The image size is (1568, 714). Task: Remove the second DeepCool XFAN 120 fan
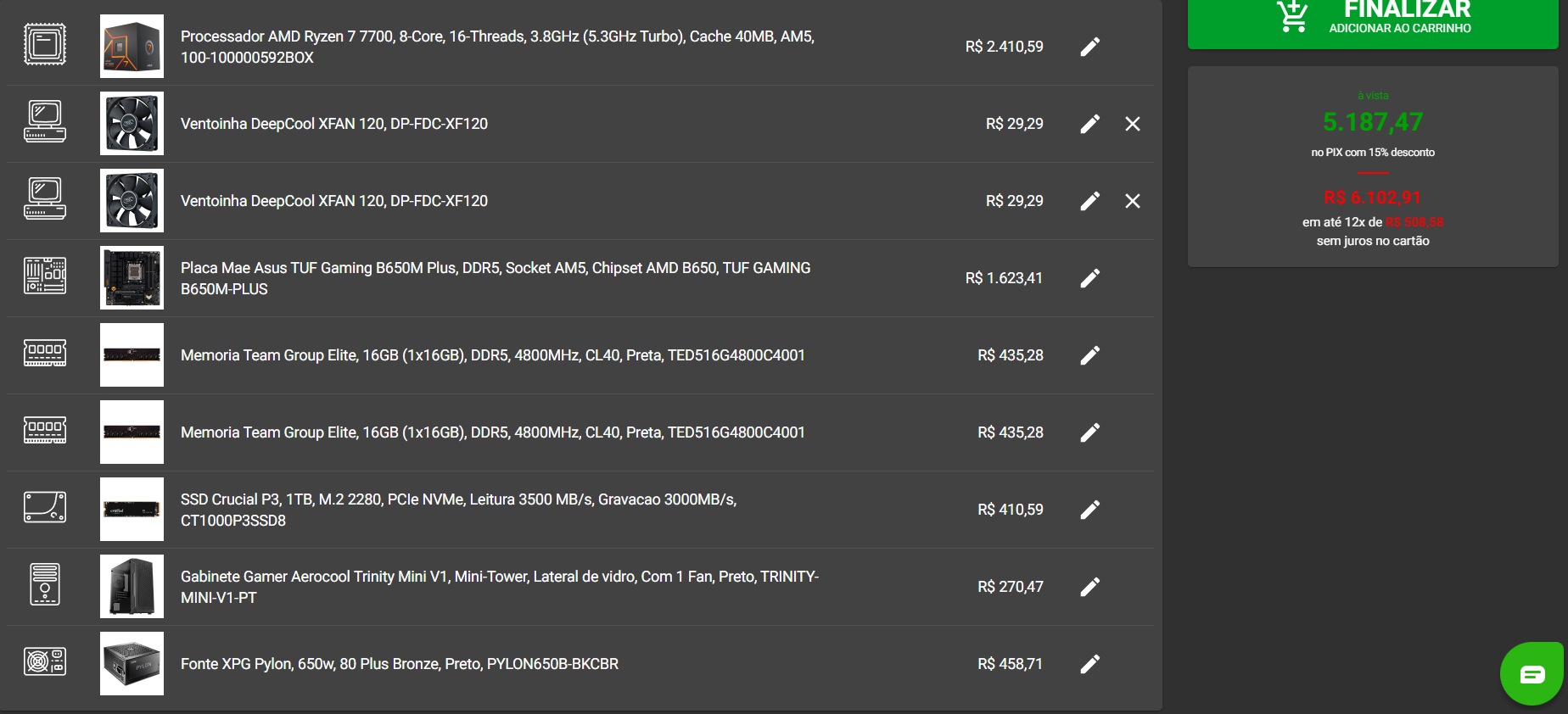1133,201
